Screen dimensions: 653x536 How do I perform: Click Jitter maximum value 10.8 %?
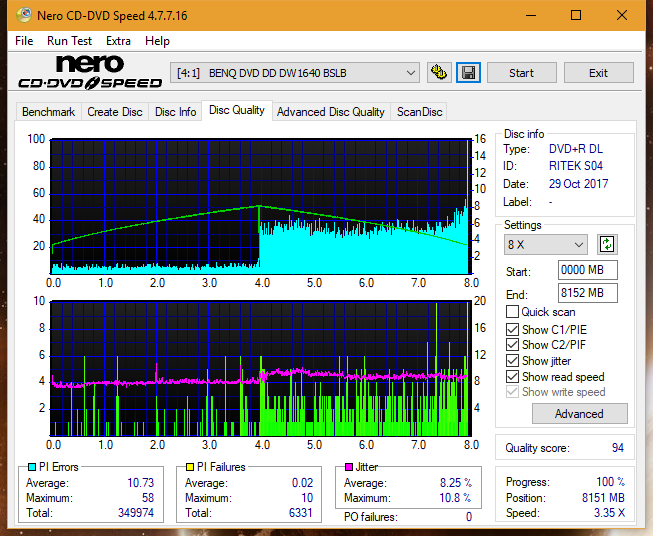click(x=455, y=498)
